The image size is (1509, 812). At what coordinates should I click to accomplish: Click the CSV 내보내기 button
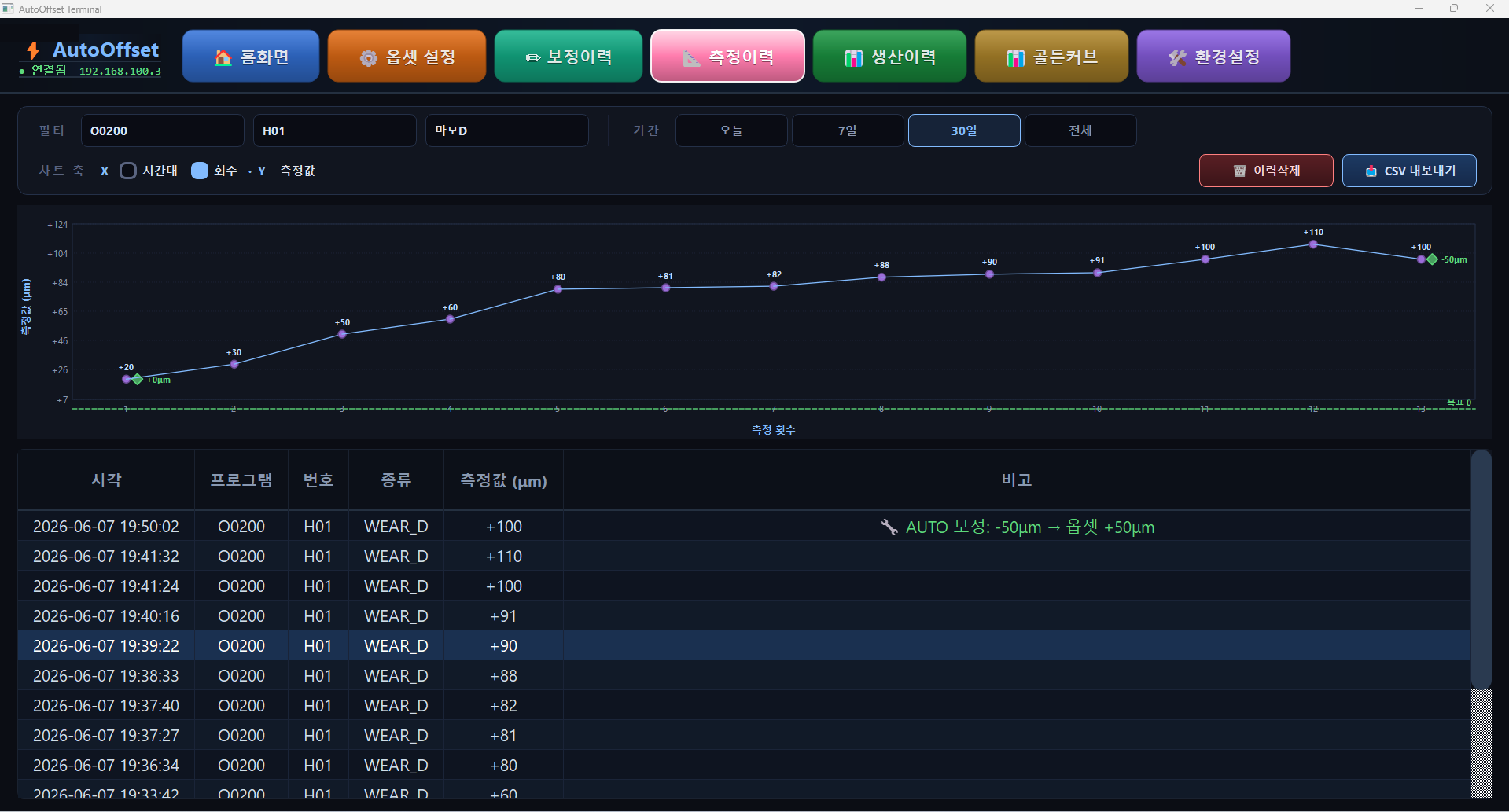click(1409, 171)
